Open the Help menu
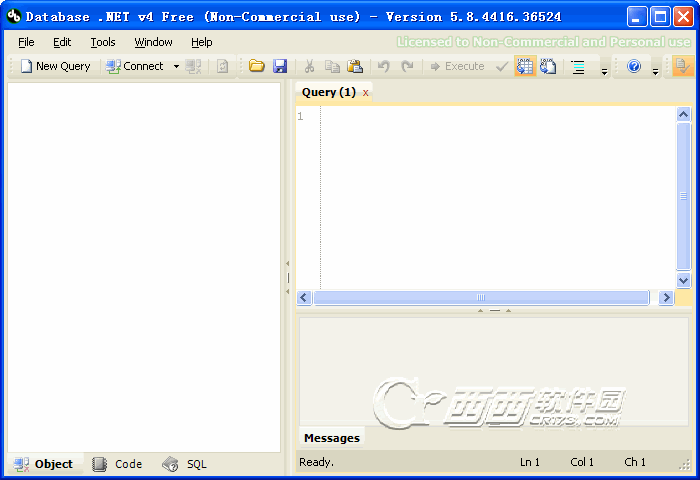Image resolution: width=700 pixels, height=480 pixels. coord(202,42)
